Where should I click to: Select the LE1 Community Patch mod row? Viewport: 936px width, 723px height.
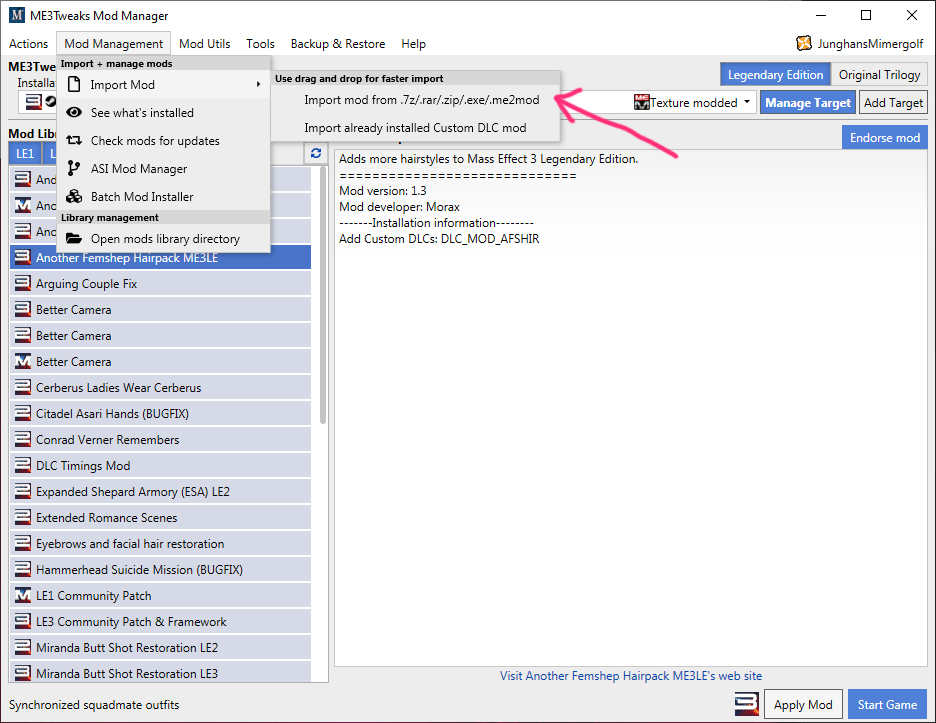click(x=160, y=596)
